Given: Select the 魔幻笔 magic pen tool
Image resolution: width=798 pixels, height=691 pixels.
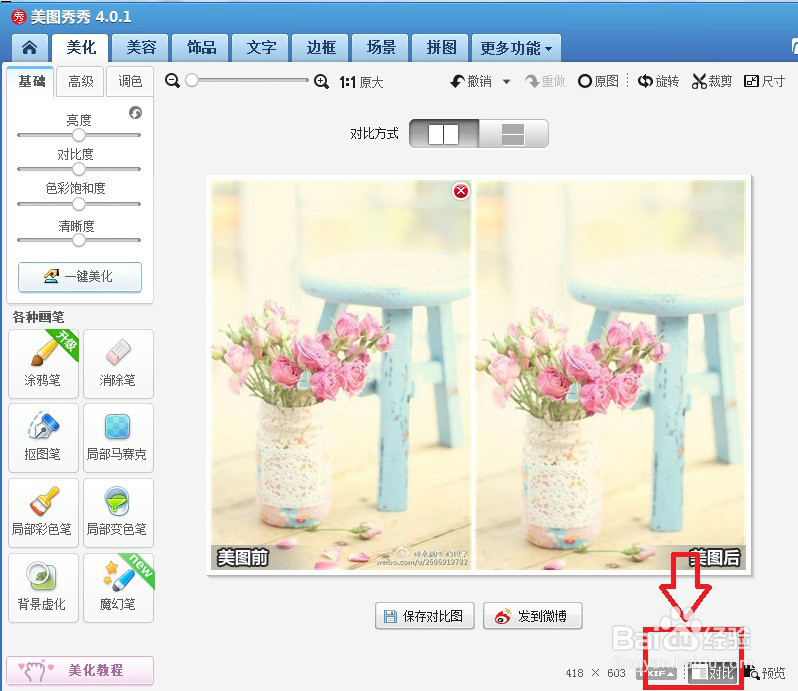Looking at the screenshot, I should pyautogui.click(x=118, y=588).
